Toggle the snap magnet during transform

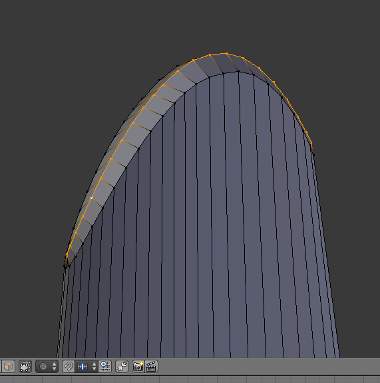pos(68,367)
